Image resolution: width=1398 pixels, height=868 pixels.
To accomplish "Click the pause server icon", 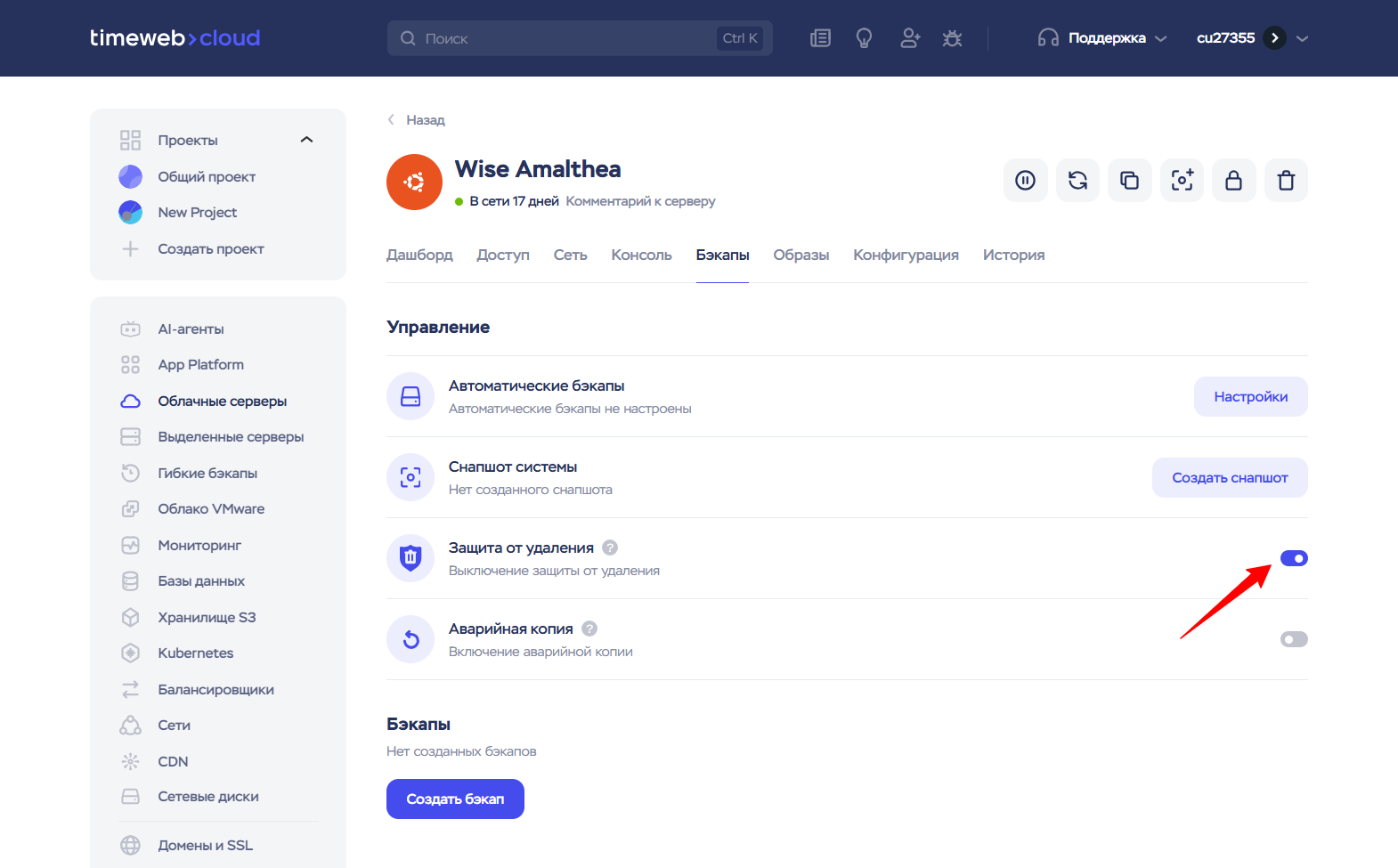I will (1025, 181).
